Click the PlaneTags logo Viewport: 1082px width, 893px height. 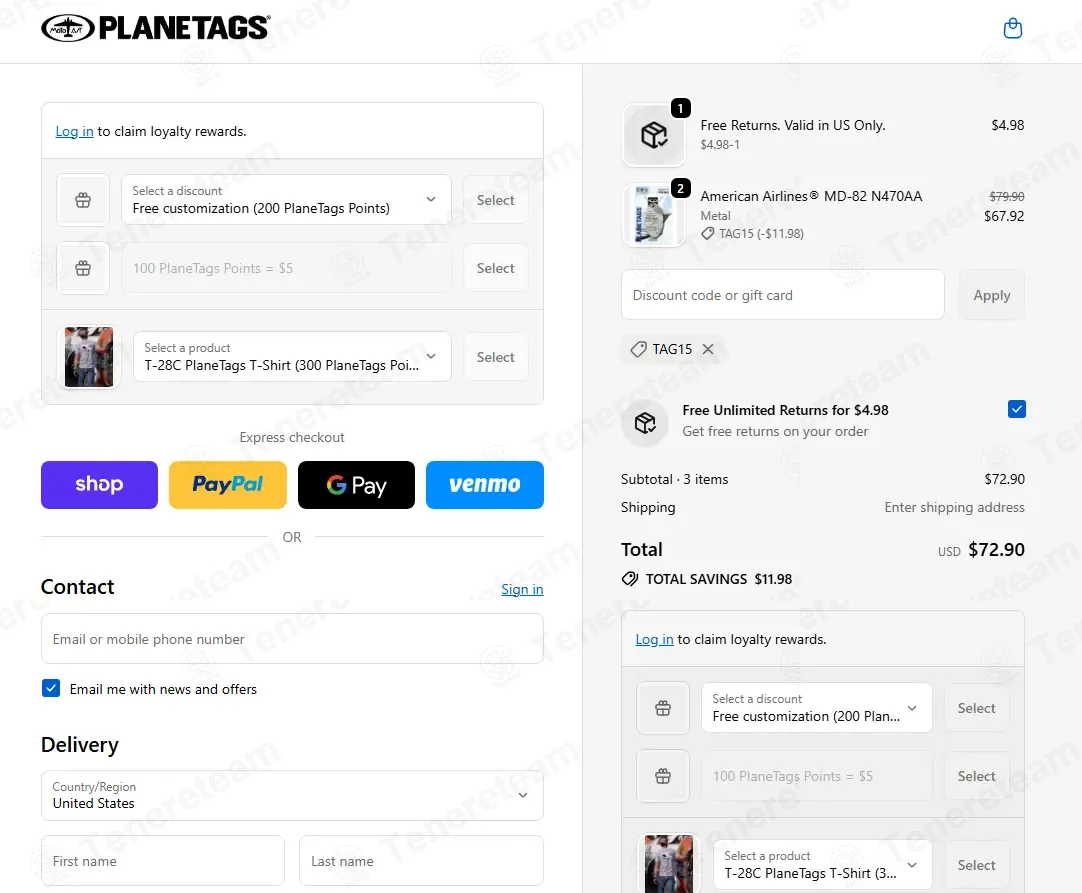pos(156,28)
